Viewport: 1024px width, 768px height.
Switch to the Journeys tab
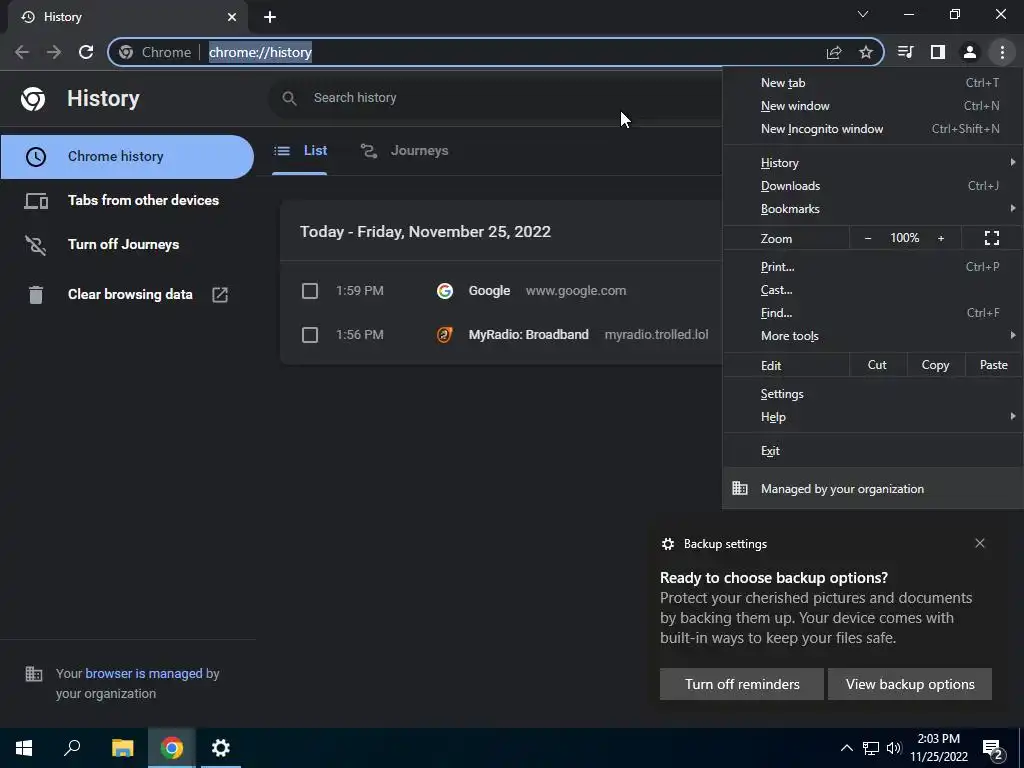point(405,151)
